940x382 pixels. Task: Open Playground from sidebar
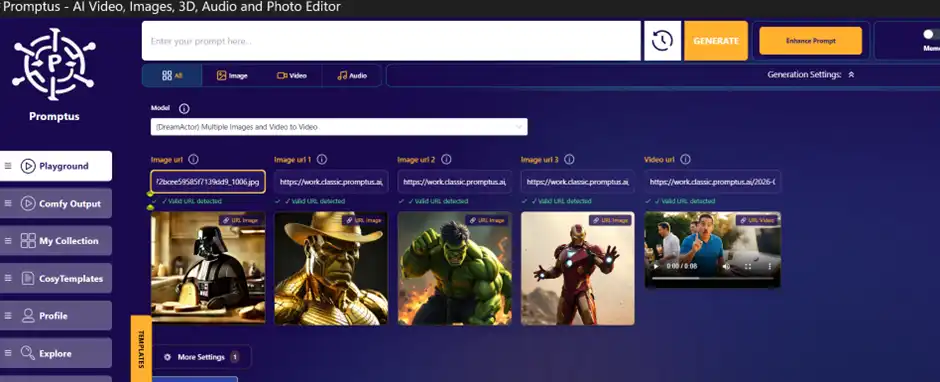click(56, 166)
